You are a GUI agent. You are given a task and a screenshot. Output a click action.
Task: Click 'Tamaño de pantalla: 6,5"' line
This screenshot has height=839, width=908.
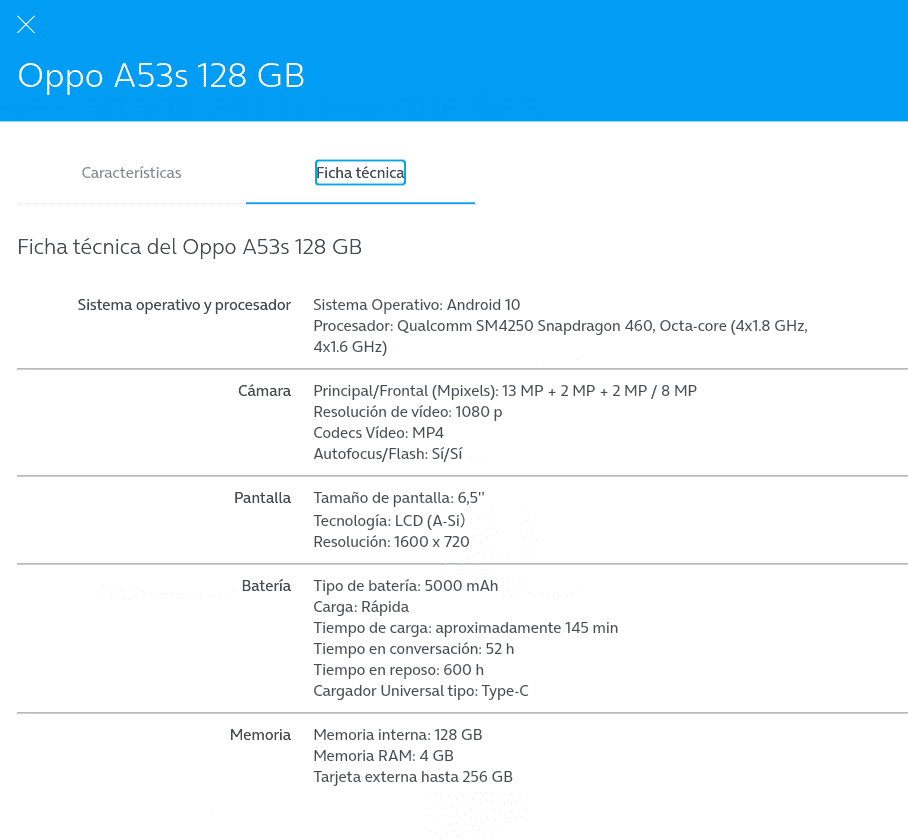[x=398, y=498]
